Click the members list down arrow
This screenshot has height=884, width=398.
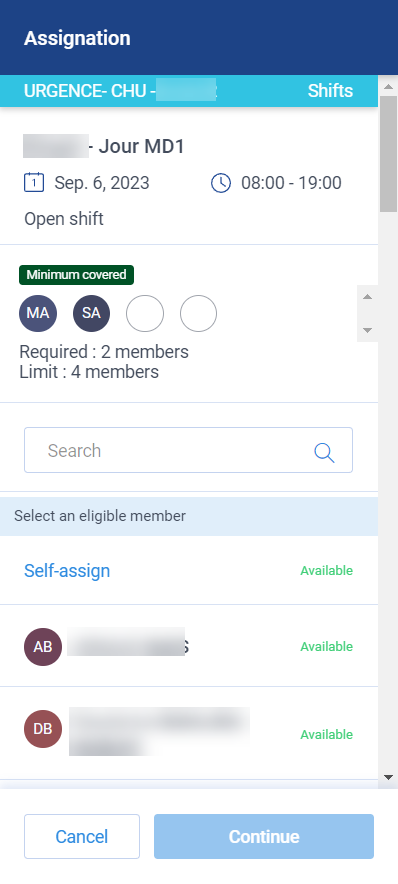click(x=368, y=330)
